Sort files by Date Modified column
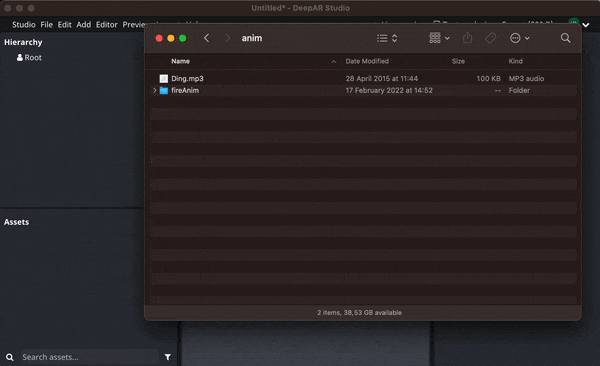The image size is (600, 366). pos(367,61)
